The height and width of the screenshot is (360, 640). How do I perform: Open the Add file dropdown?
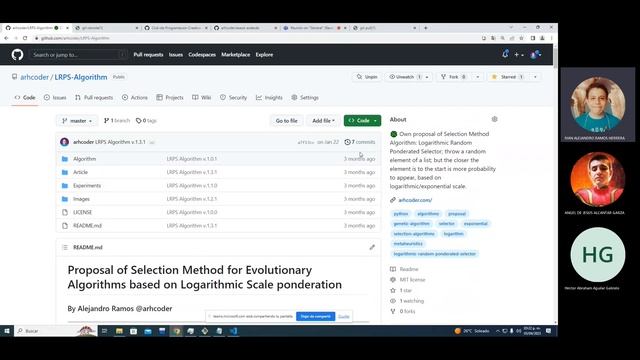[323, 121]
